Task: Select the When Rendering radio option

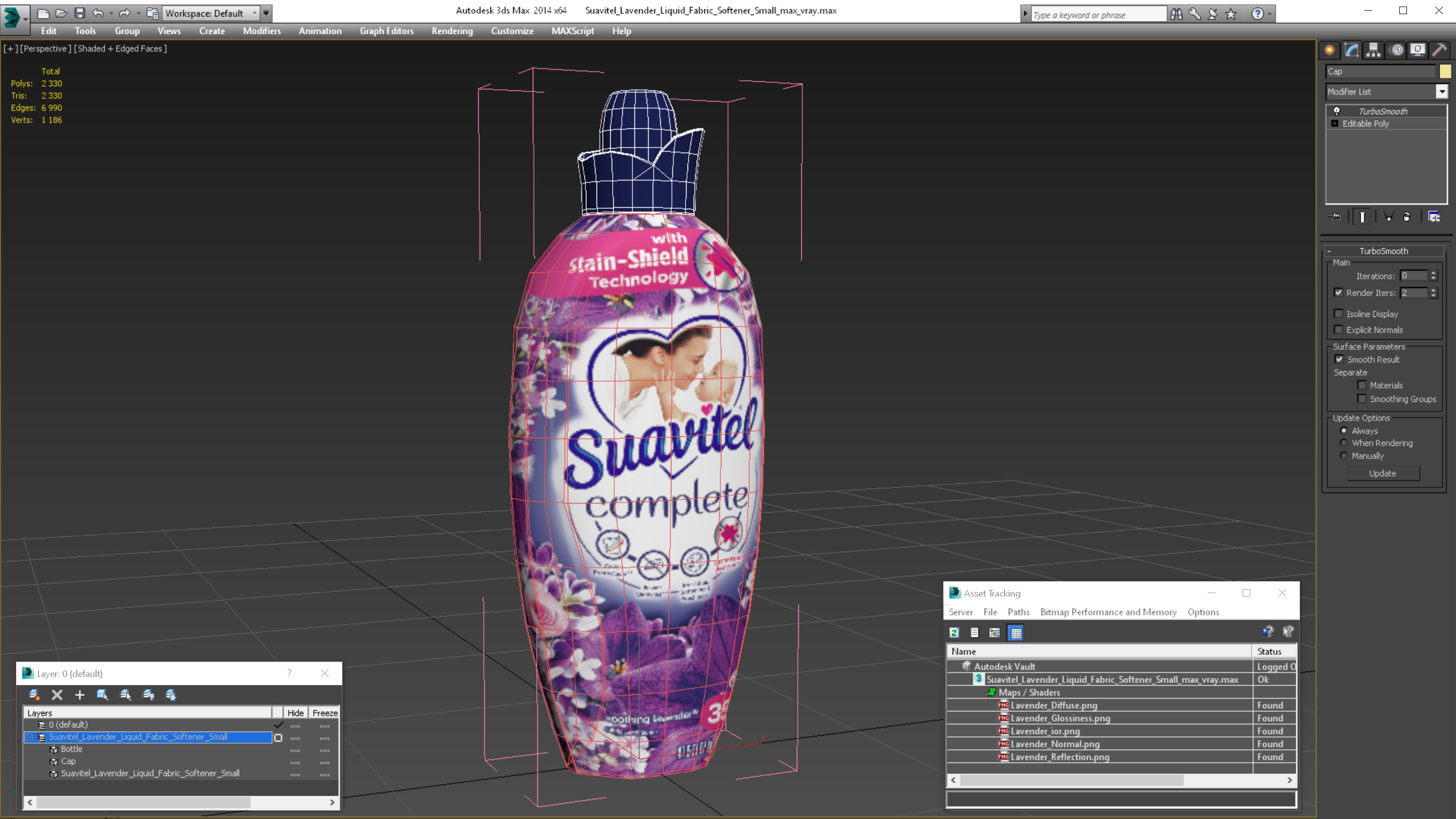Action: pos(1344,443)
